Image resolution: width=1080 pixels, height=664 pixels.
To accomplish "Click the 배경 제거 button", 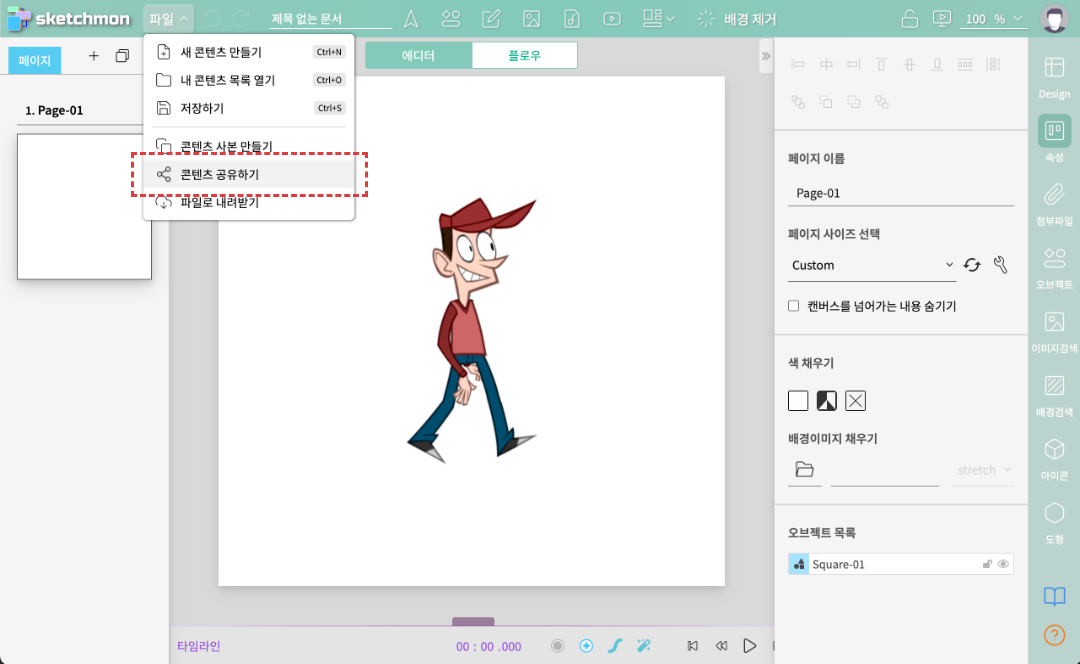I will (x=736, y=19).
